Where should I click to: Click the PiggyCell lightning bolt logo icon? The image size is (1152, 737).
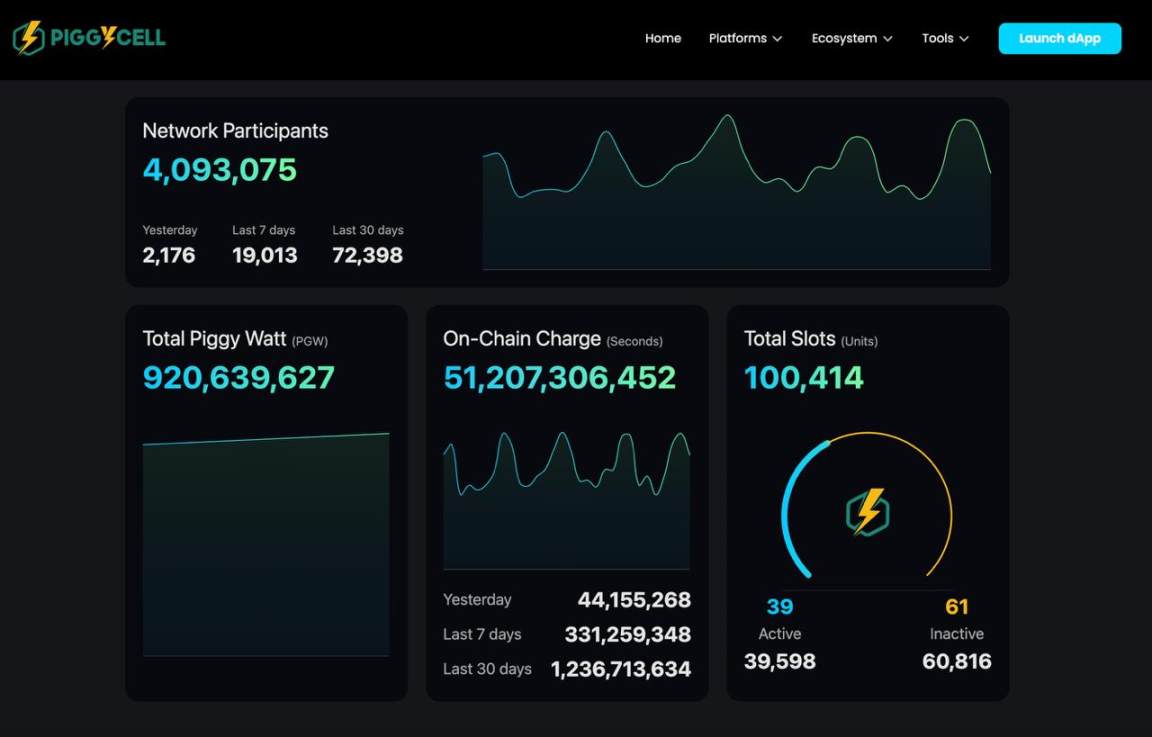coord(28,38)
